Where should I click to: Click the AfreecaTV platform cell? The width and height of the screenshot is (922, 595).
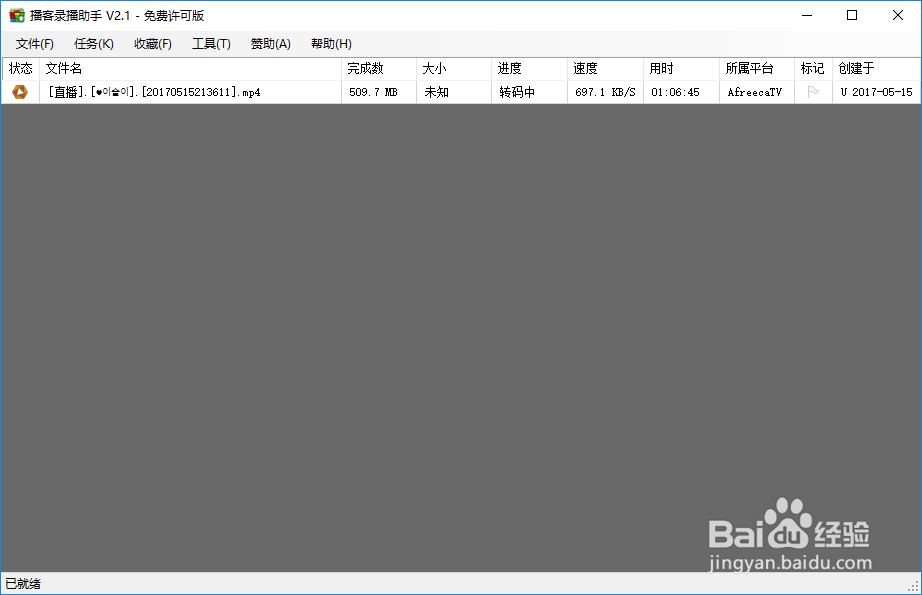(756, 91)
